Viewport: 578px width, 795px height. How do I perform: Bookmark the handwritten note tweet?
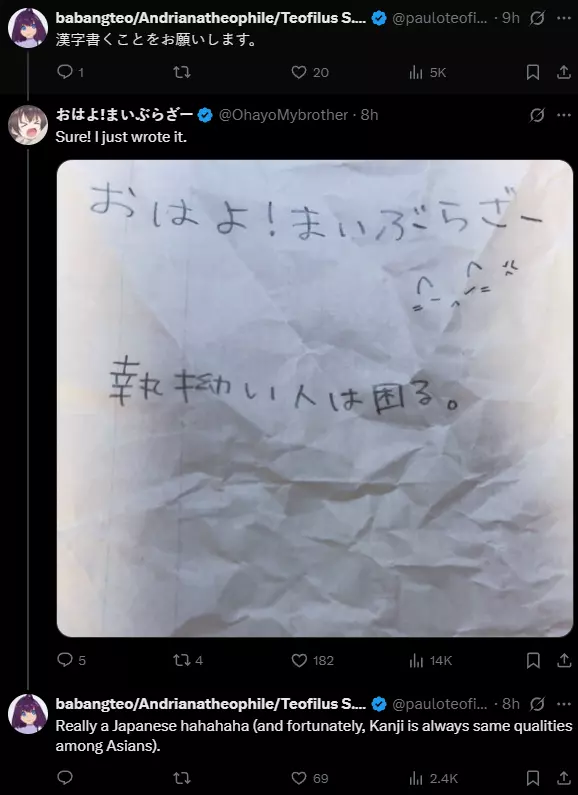click(x=532, y=660)
